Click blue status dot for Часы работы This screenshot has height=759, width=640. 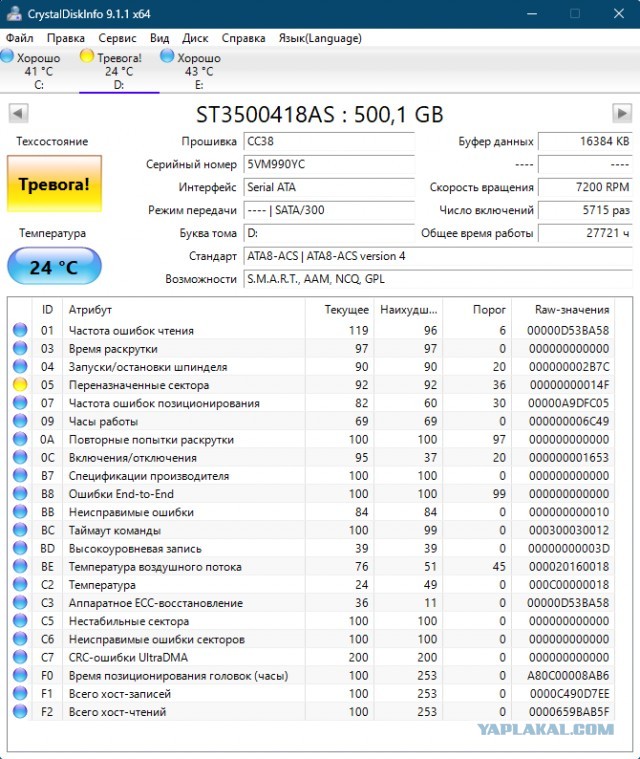20,421
